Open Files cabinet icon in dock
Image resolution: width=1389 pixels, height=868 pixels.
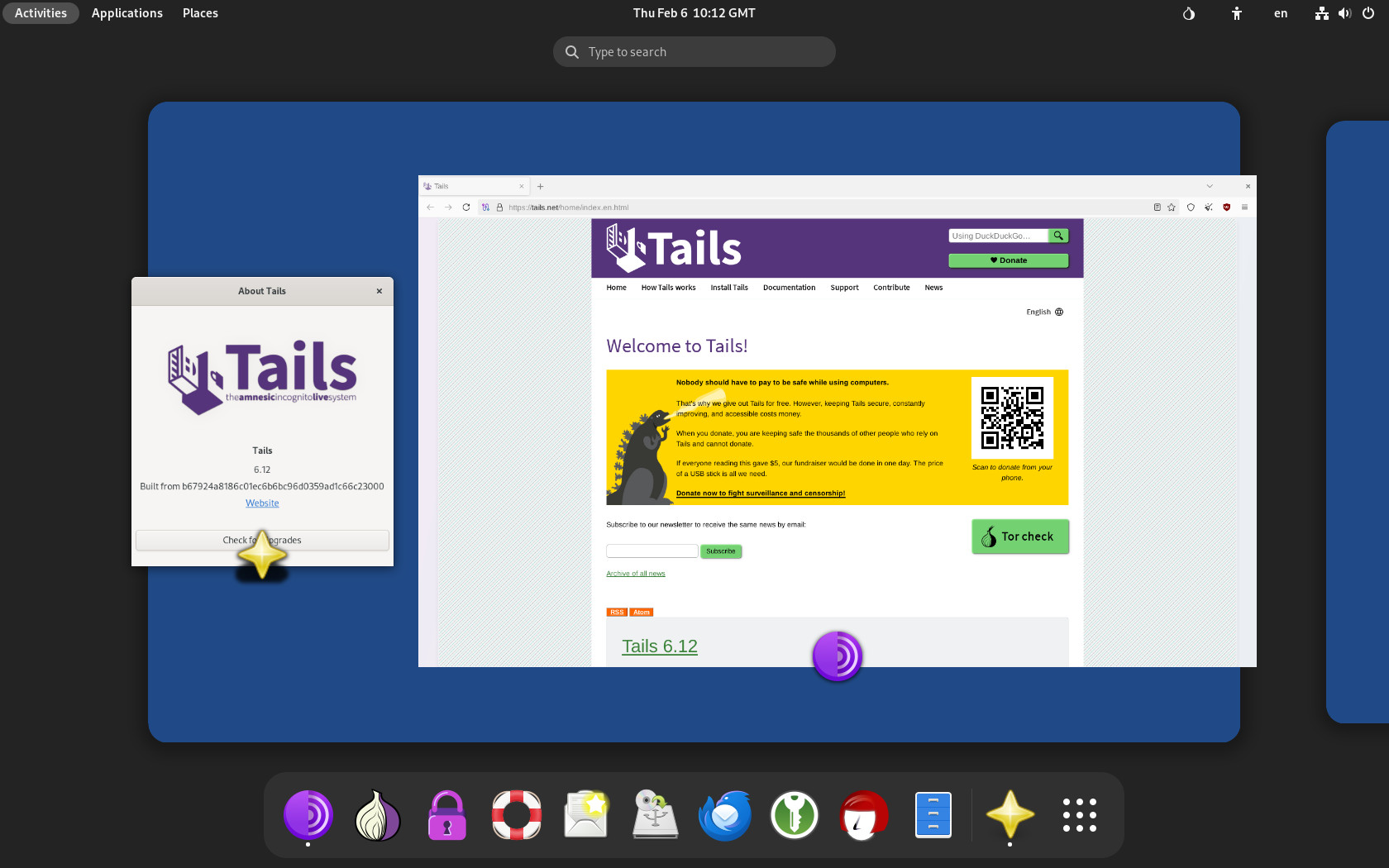click(x=933, y=815)
